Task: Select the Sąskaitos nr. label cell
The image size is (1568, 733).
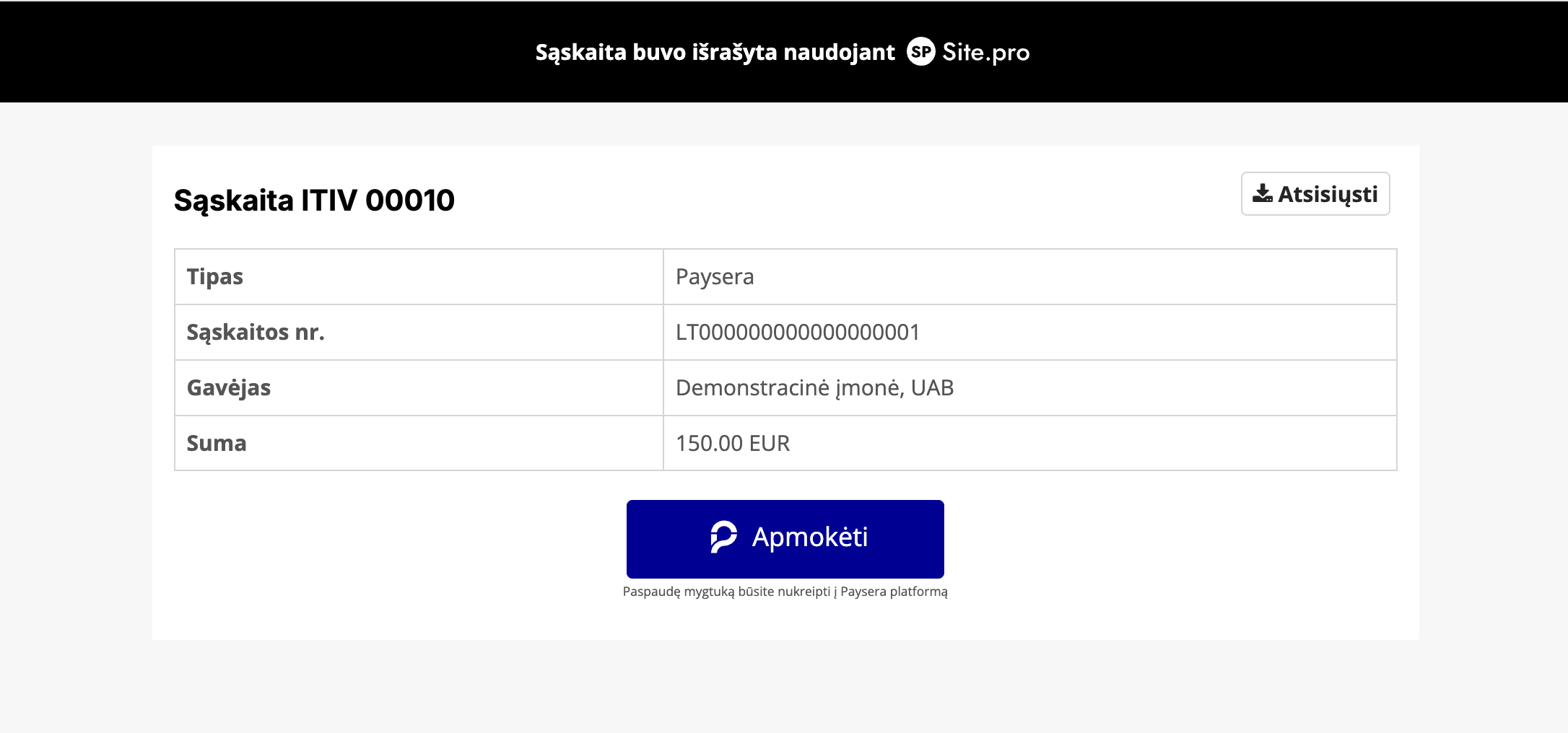Action: pyautogui.click(x=256, y=332)
